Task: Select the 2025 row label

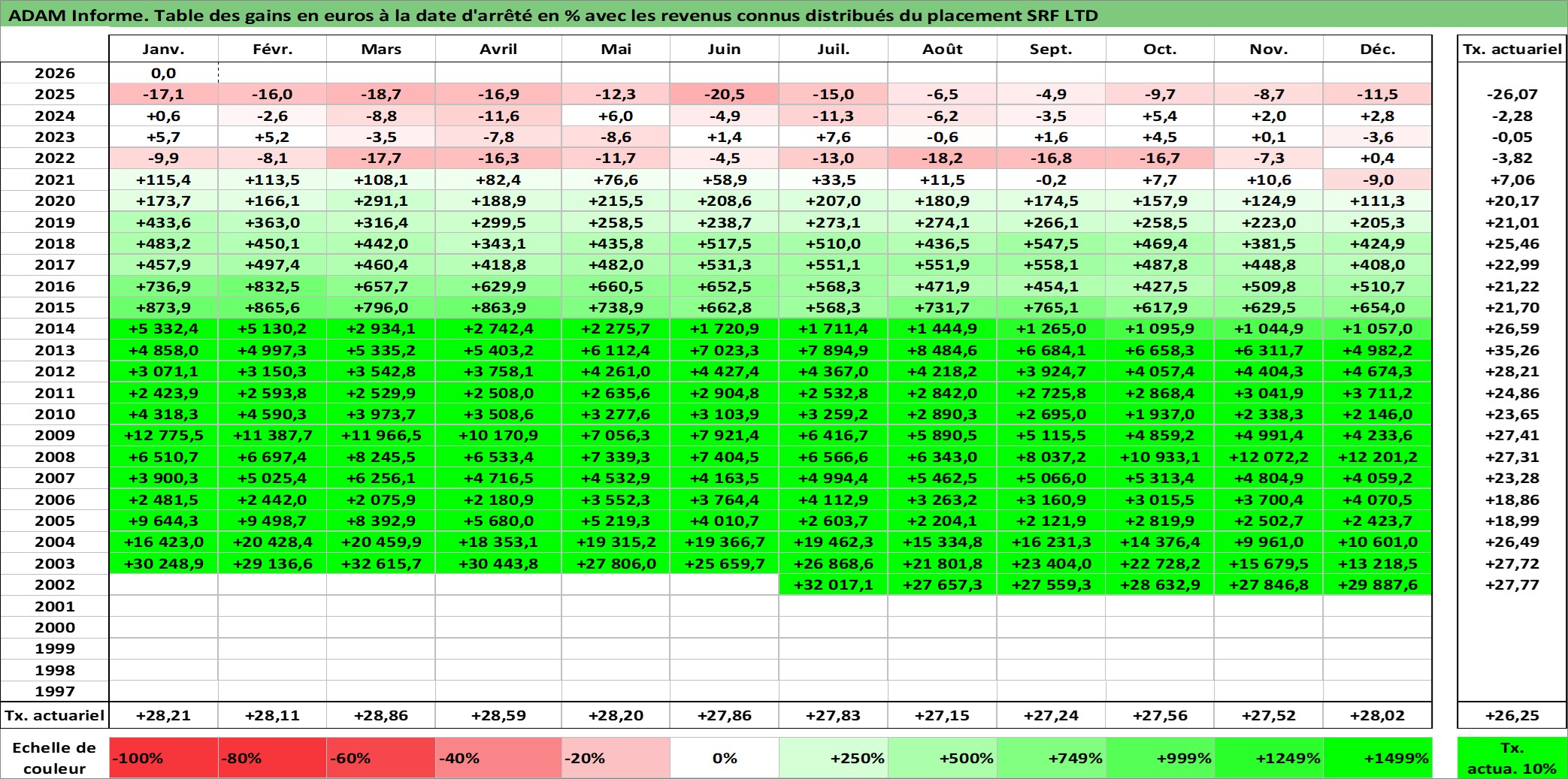Action: 55,94
